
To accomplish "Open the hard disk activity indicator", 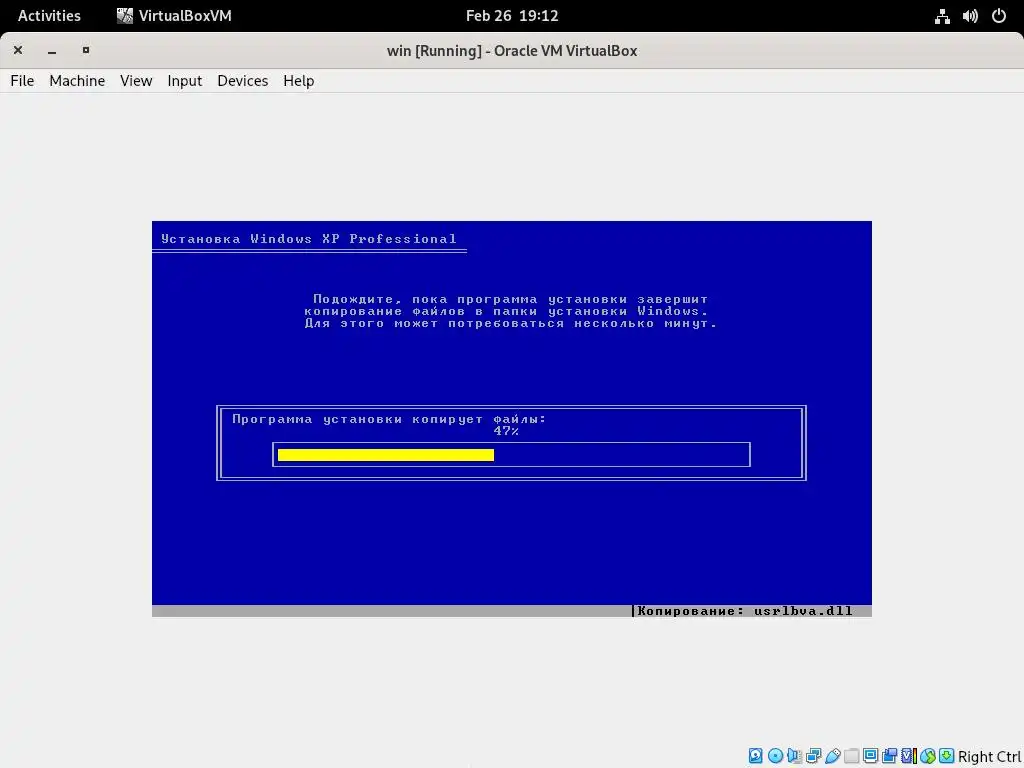I will [x=756, y=756].
